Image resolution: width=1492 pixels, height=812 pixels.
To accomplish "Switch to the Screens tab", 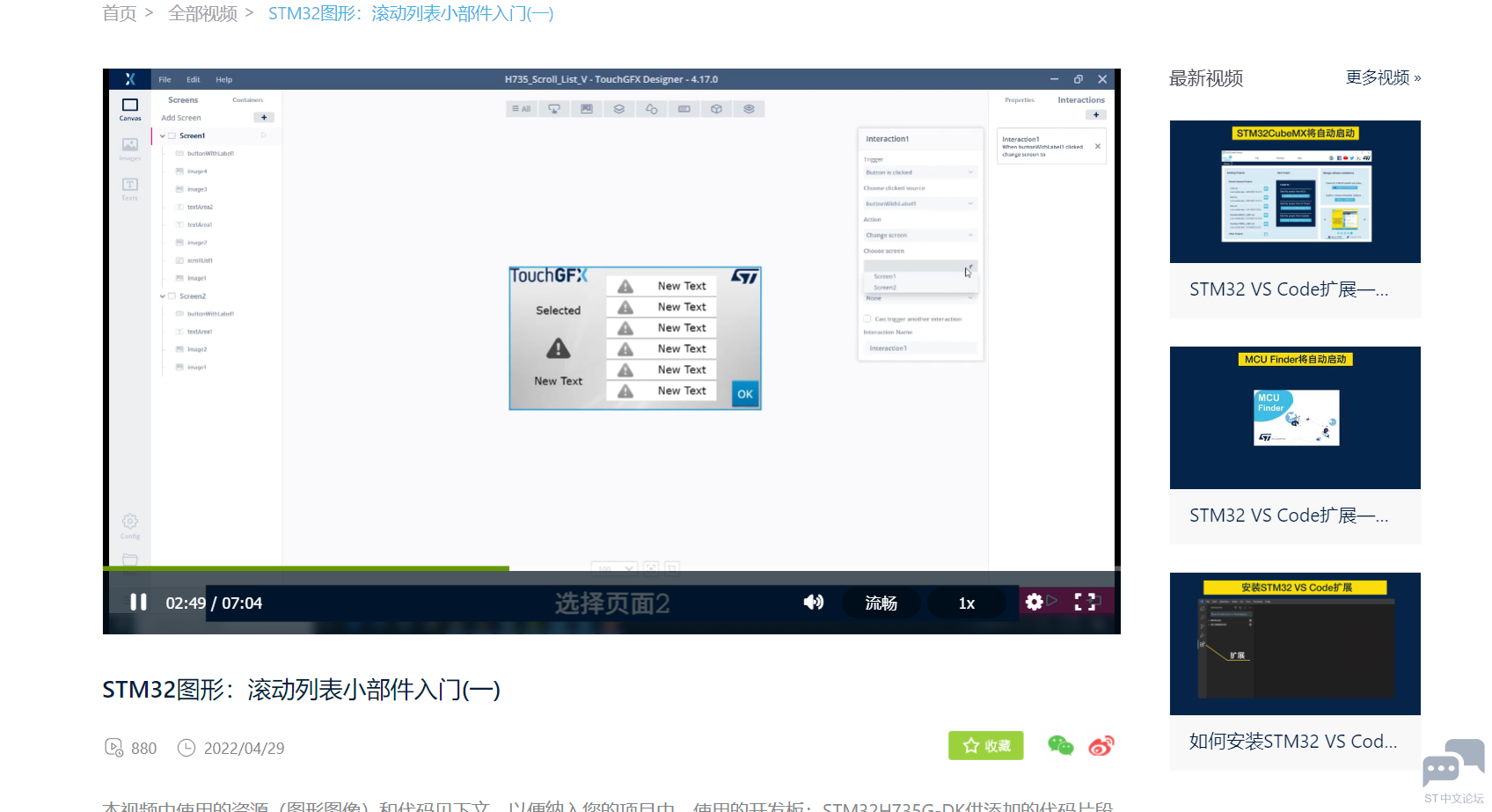I will tap(183, 100).
